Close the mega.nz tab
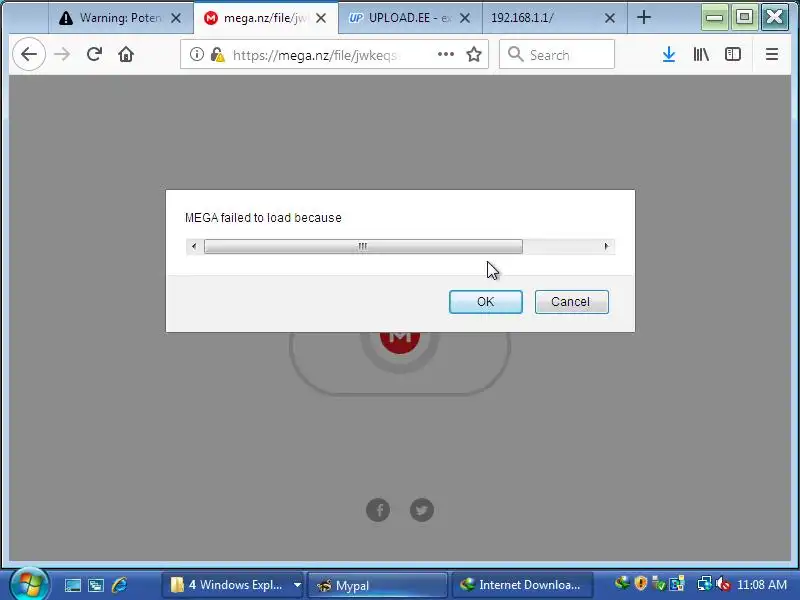The width and height of the screenshot is (800, 600). pos(321,18)
